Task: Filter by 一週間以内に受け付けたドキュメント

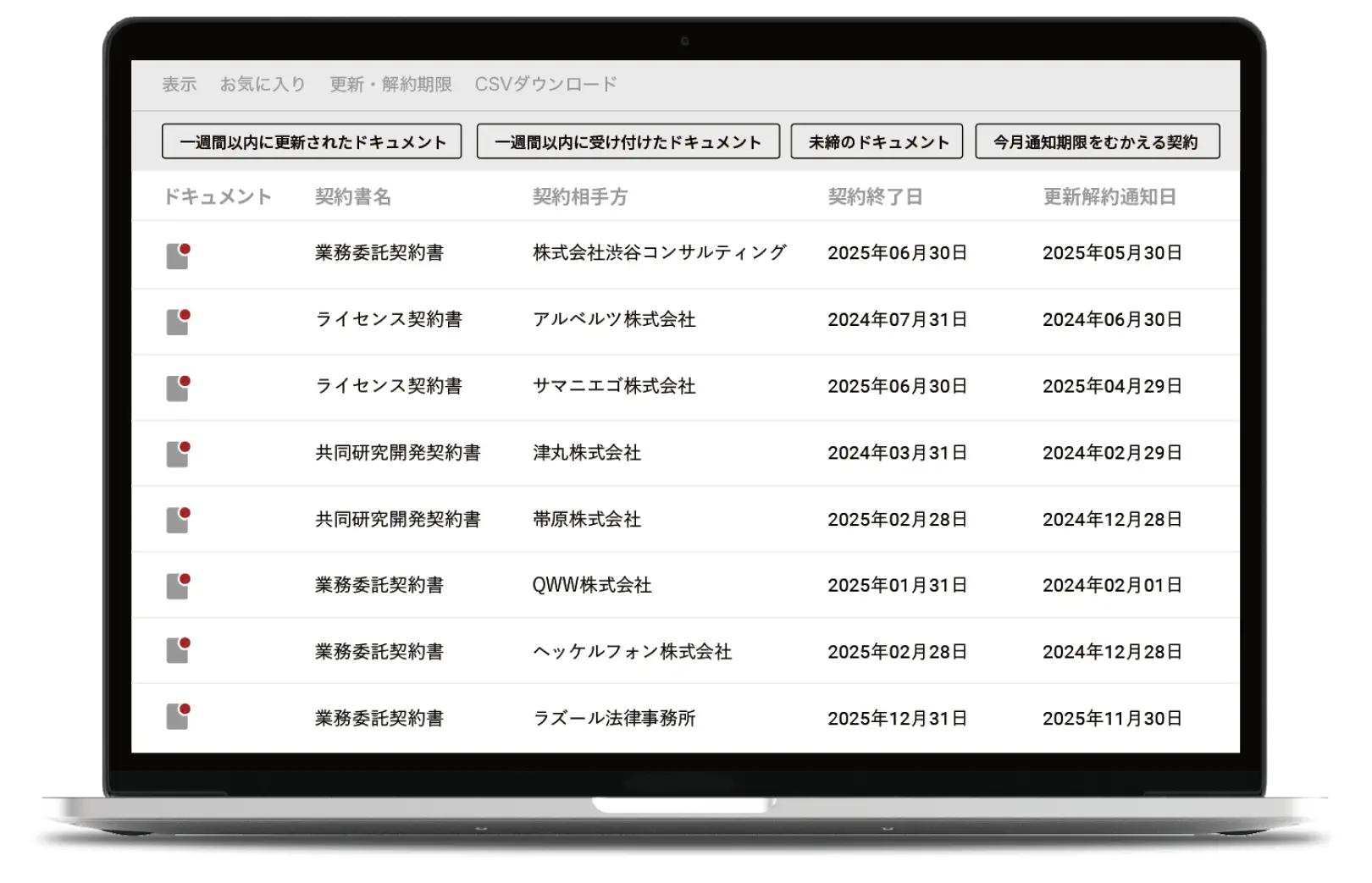Action: pyautogui.click(x=628, y=141)
